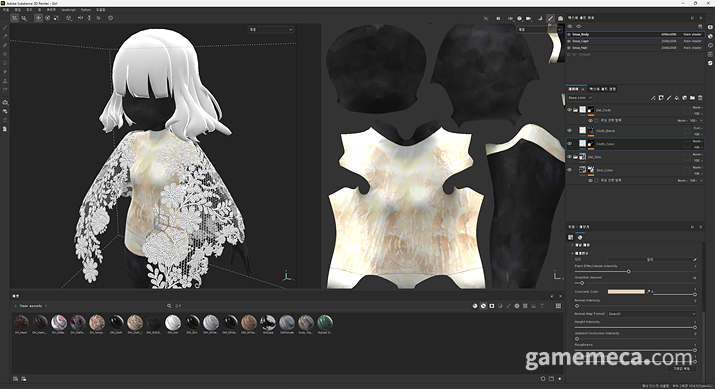
Task: Select the OldTemple material thumbnail
Action: coord(287,324)
